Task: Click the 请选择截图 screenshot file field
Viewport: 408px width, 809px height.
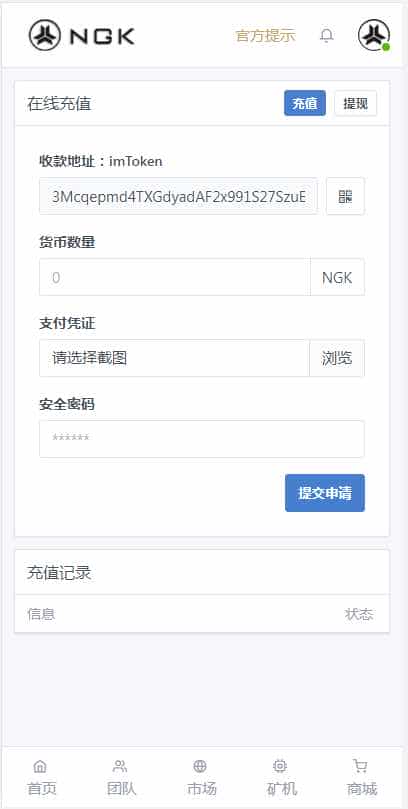Action: 174,358
